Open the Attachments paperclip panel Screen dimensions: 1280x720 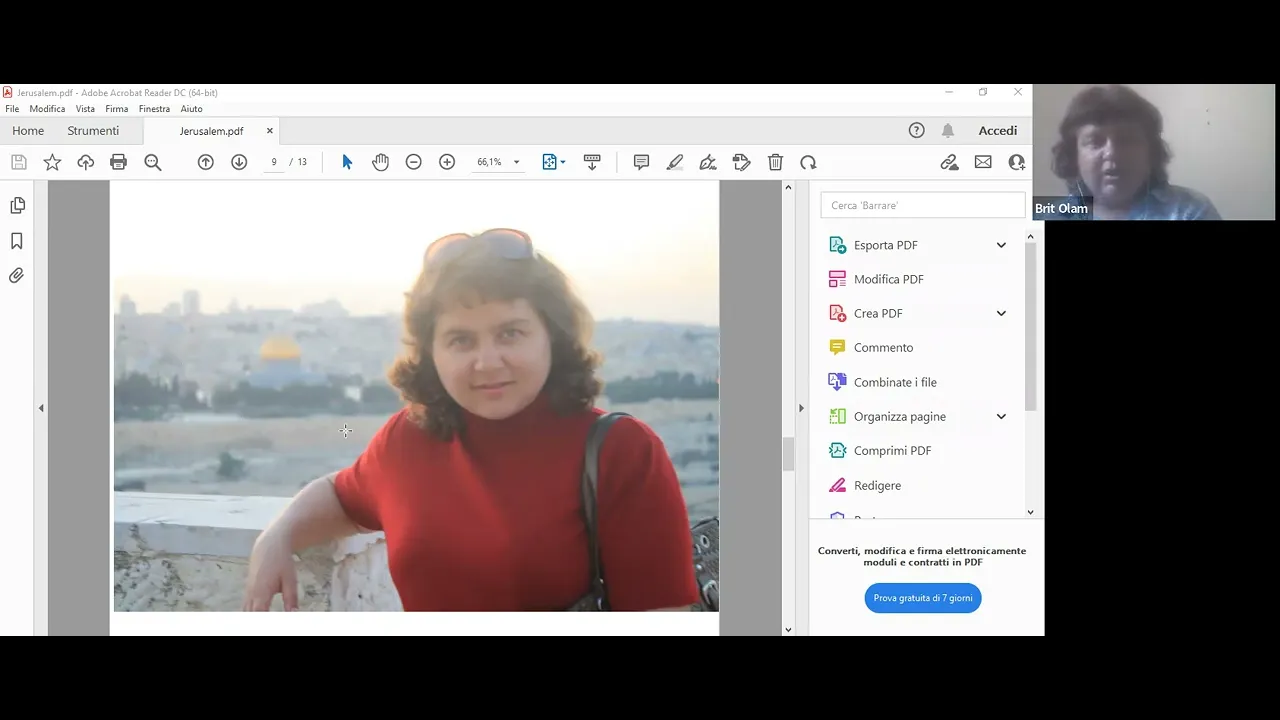(17, 276)
